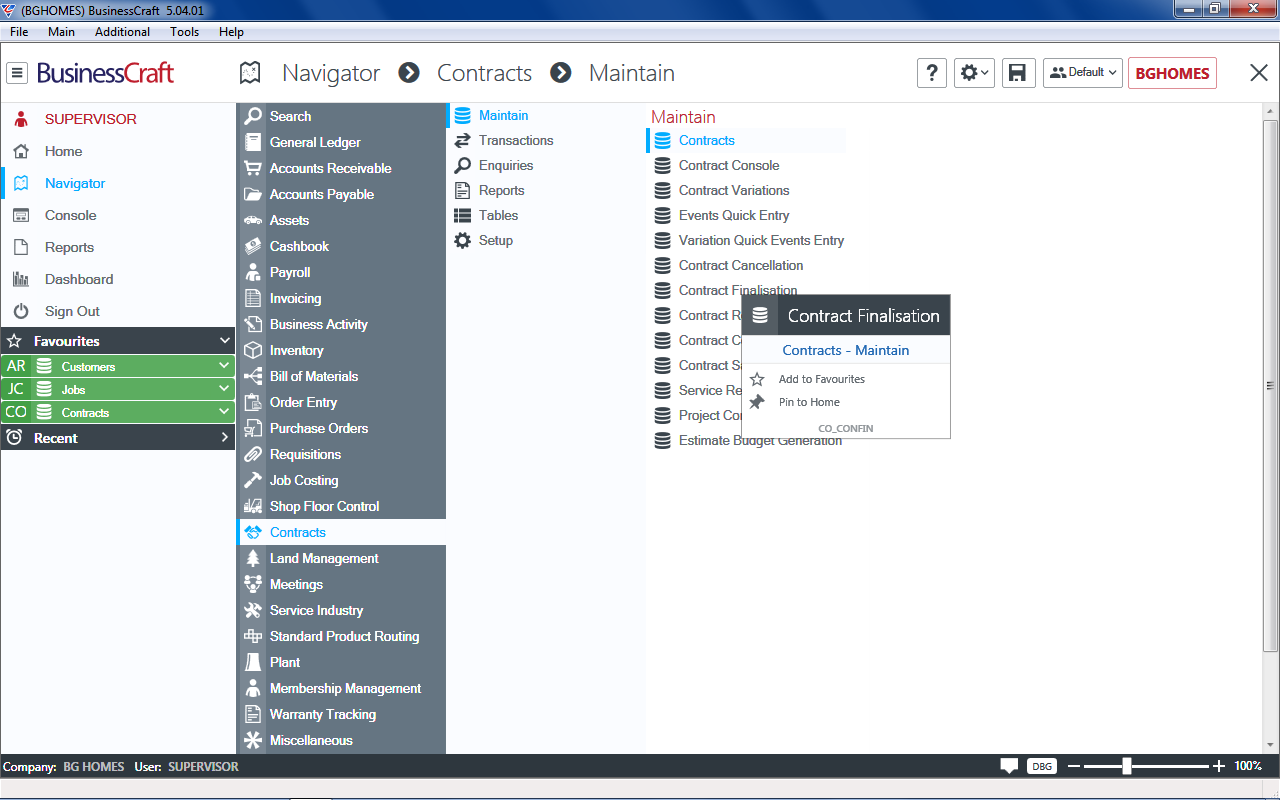Open the Main menu

61,32
